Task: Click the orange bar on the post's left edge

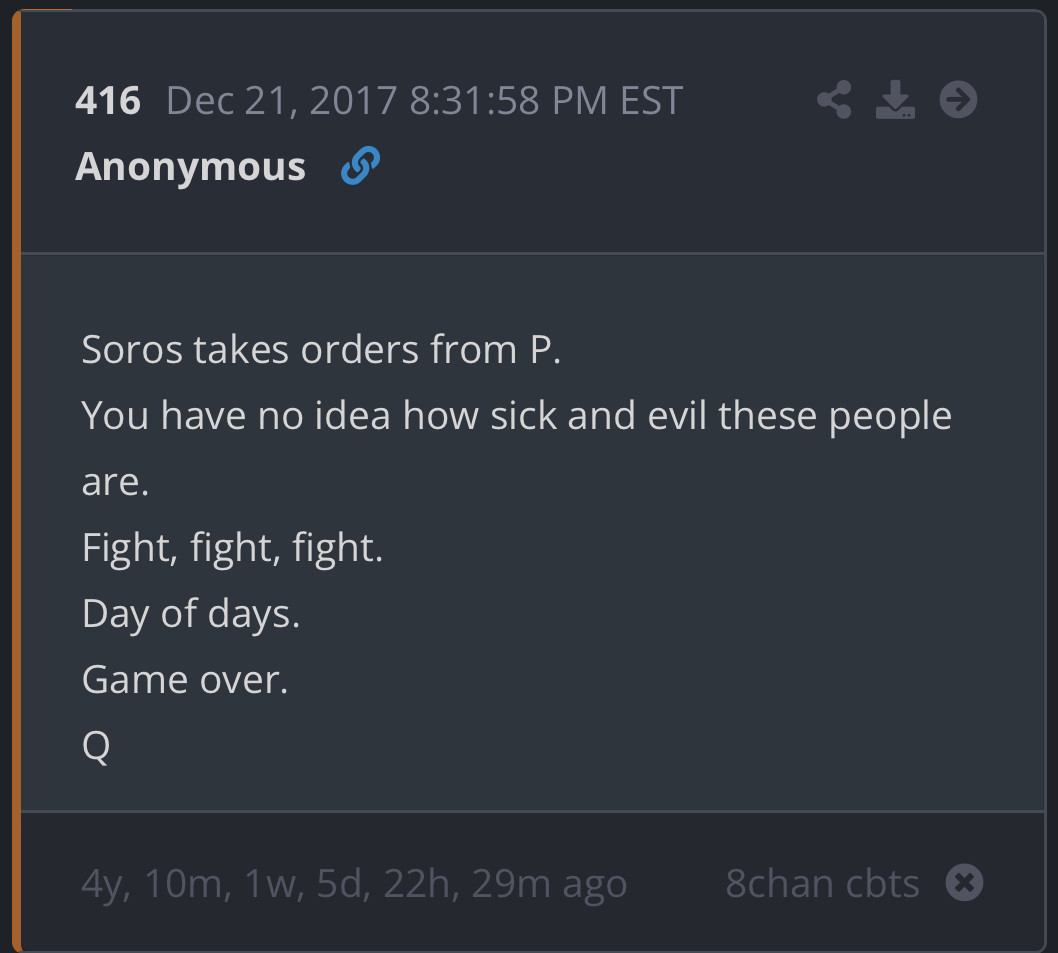Action: click(16, 480)
